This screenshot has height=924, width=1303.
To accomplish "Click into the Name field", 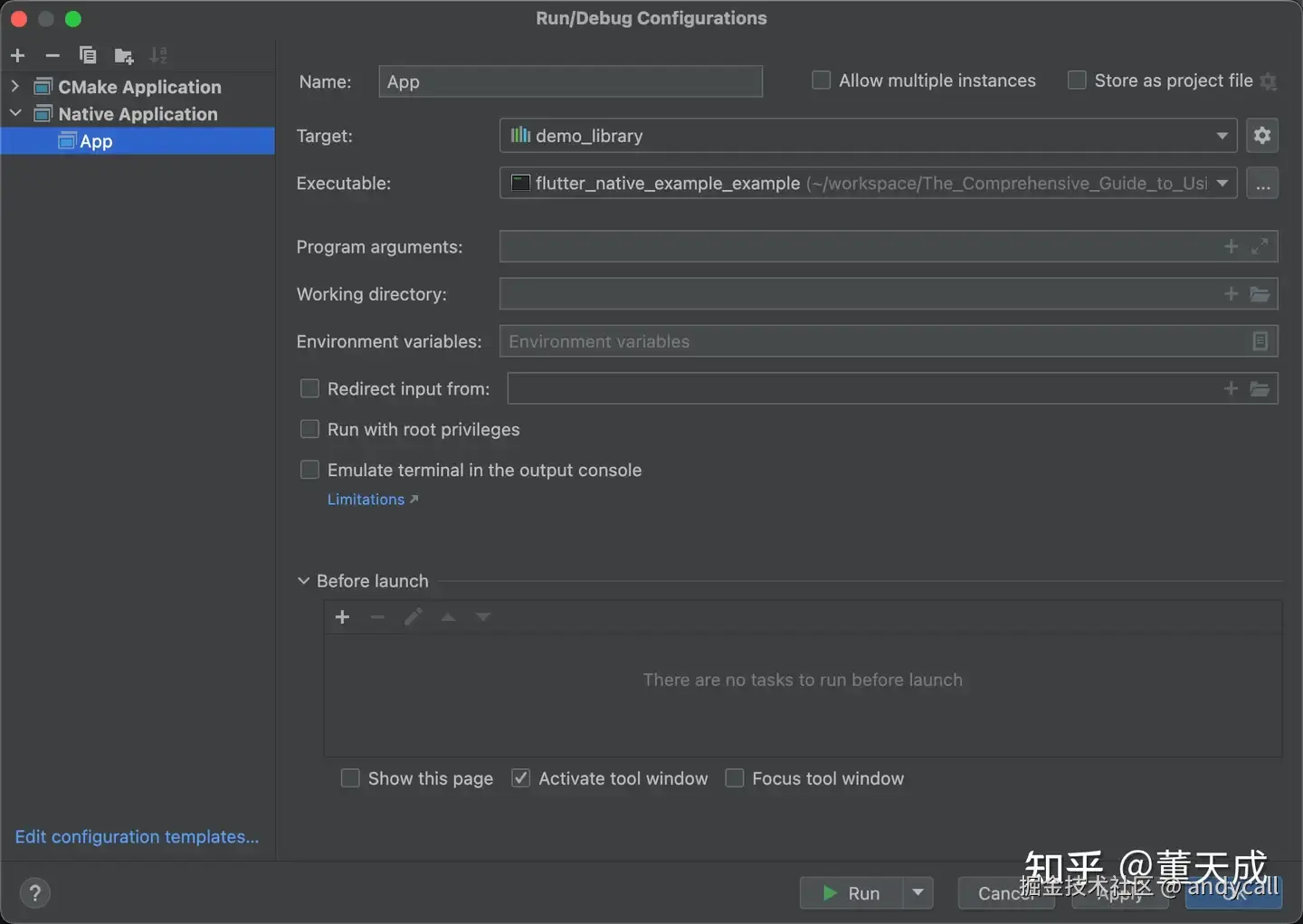I will 570,81.
